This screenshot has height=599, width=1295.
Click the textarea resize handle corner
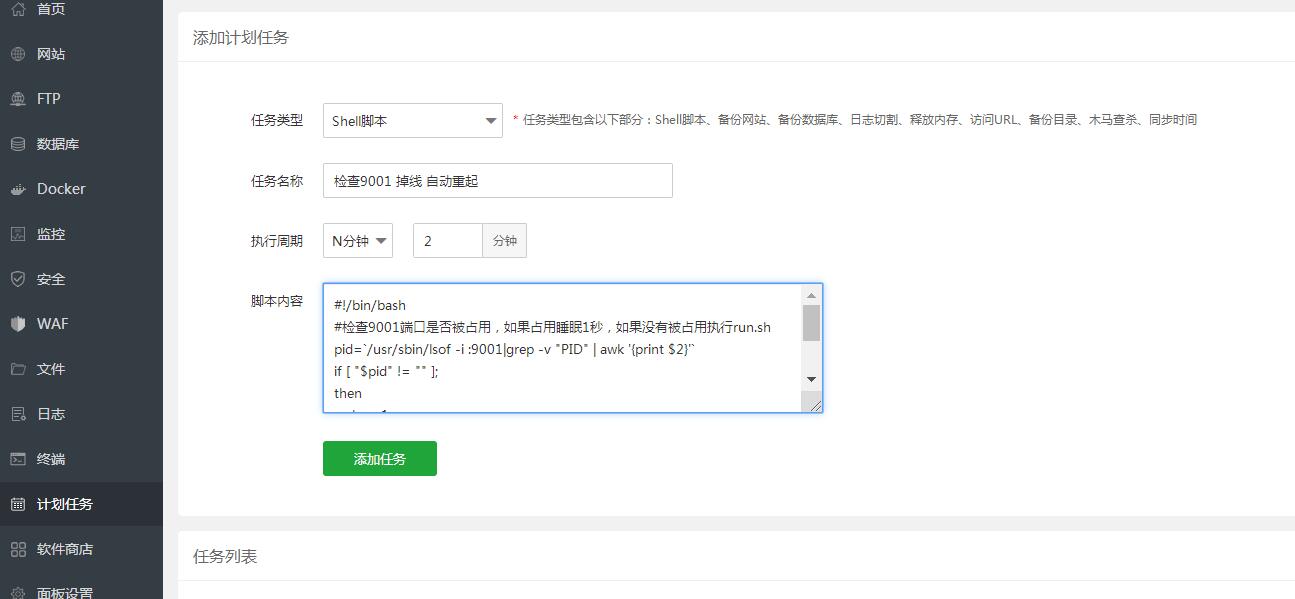pyautogui.click(x=814, y=404)
